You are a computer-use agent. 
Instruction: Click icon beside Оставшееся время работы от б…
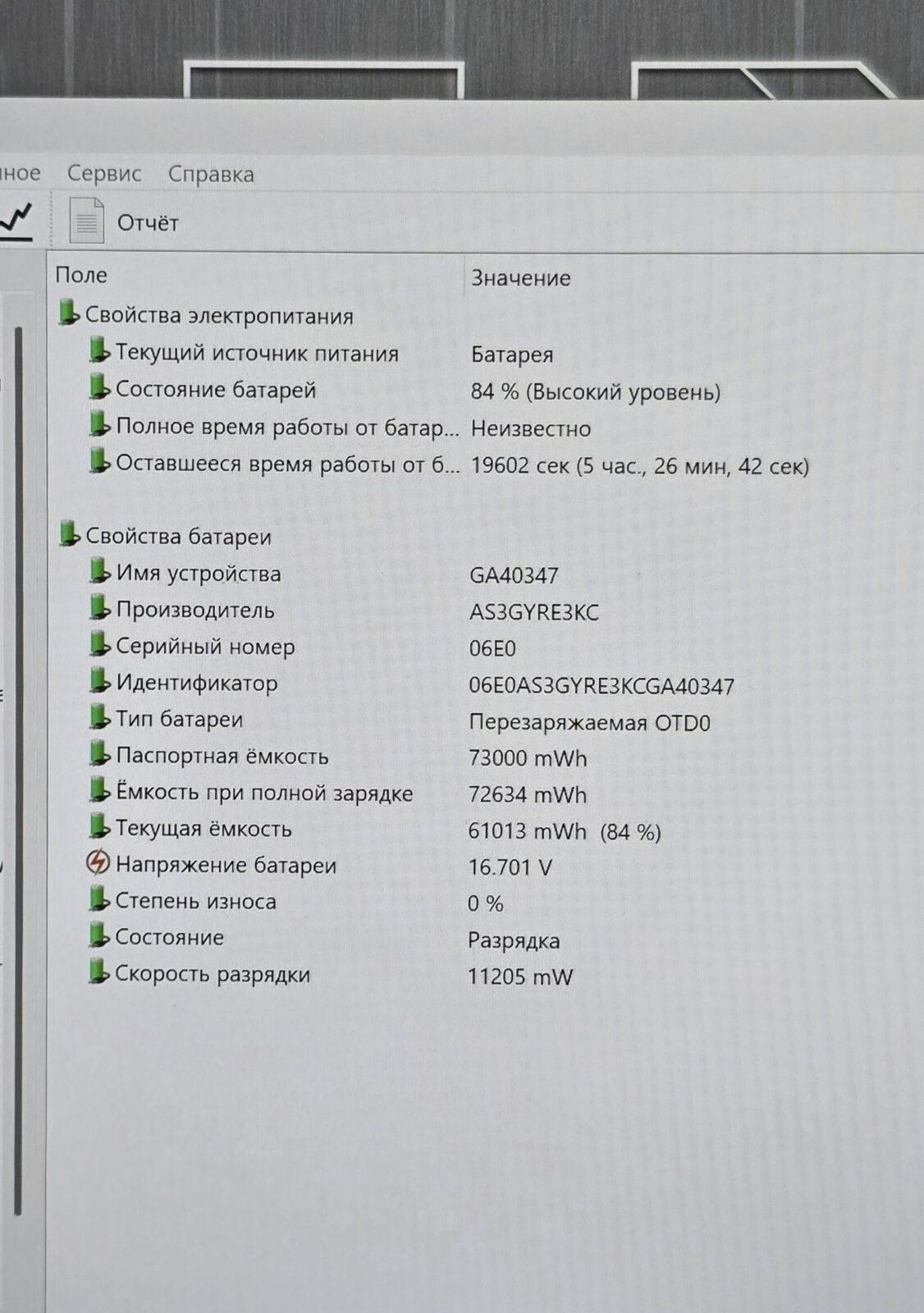(99, 461)
